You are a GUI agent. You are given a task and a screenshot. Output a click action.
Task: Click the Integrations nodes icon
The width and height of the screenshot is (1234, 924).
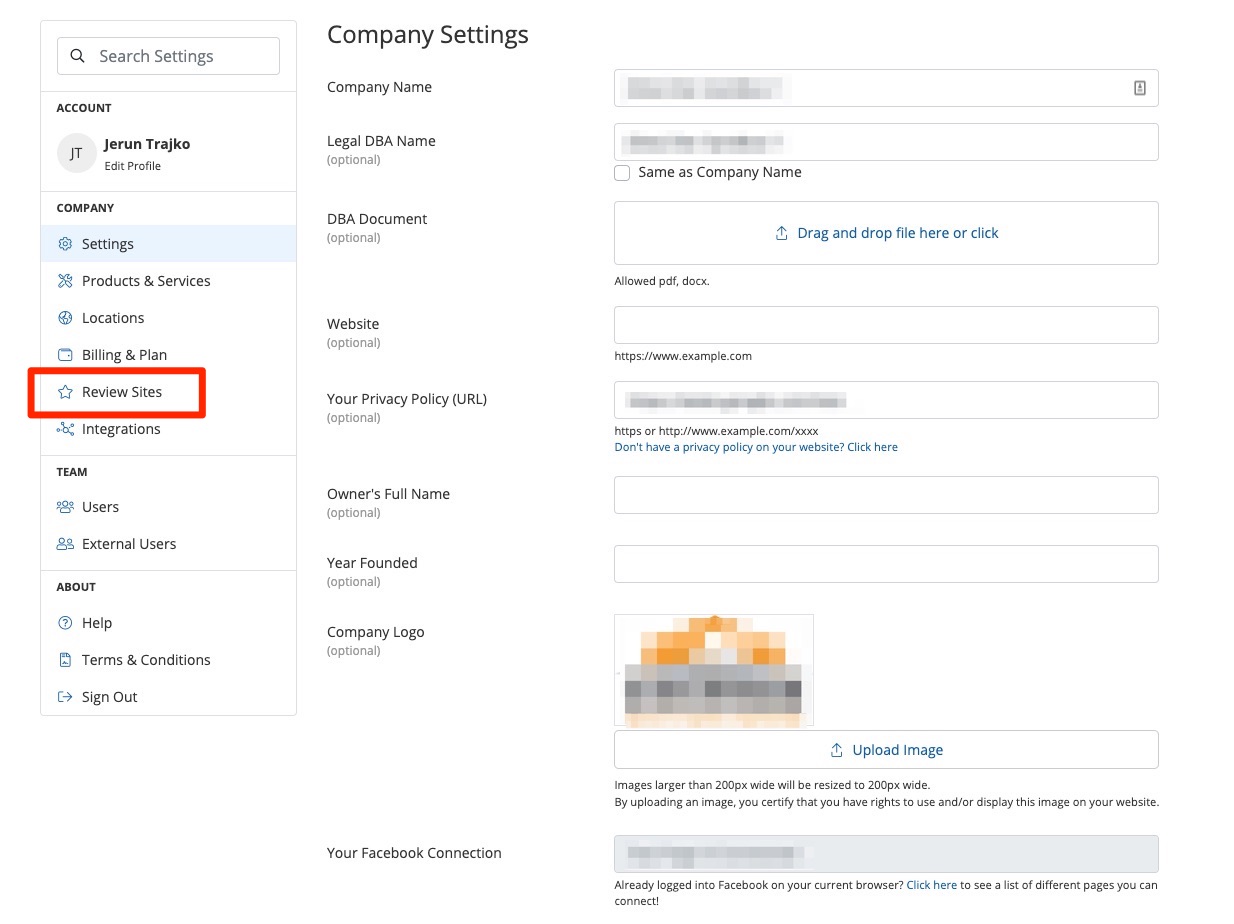pos(65,429)
